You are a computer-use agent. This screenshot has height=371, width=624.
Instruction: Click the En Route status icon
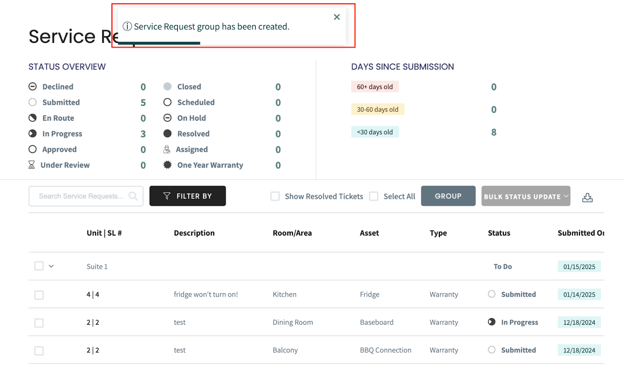coord(33,118)
